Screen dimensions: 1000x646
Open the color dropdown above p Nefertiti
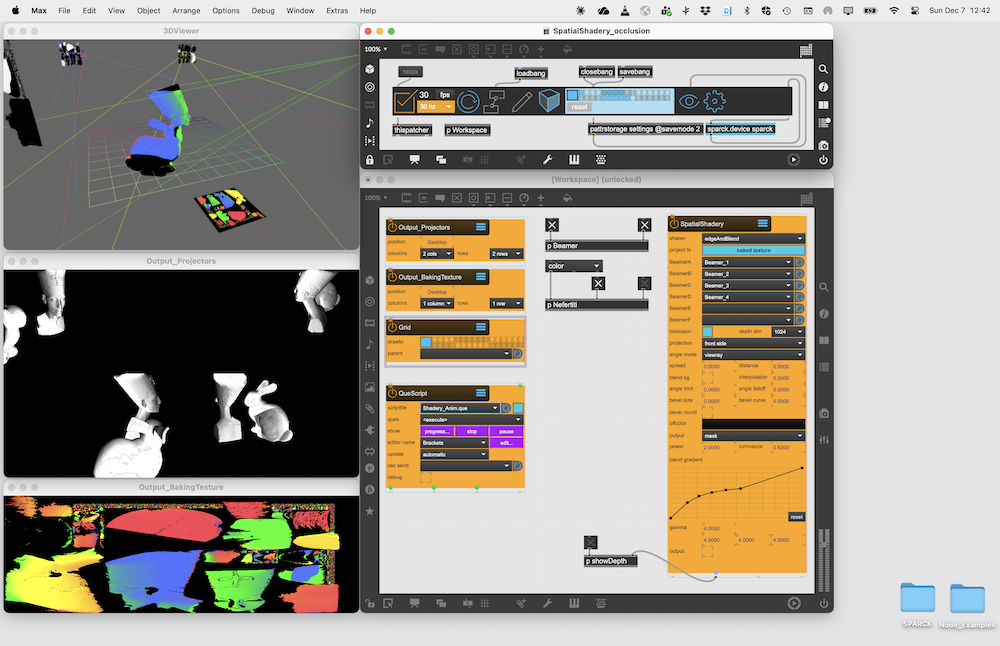[574, 266]
